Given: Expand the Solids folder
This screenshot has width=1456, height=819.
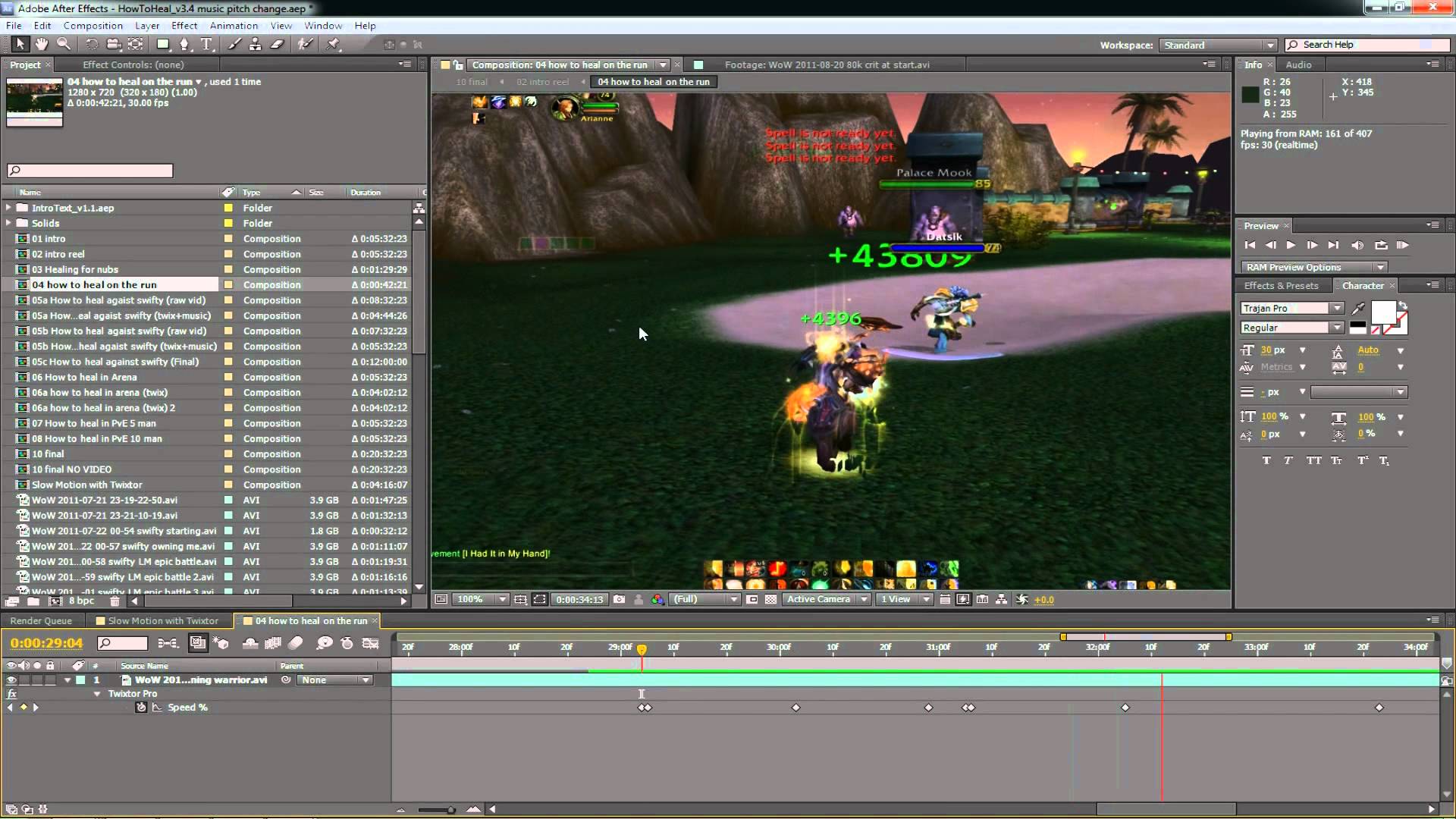Looking at the screenshot, I should (8, 223).
